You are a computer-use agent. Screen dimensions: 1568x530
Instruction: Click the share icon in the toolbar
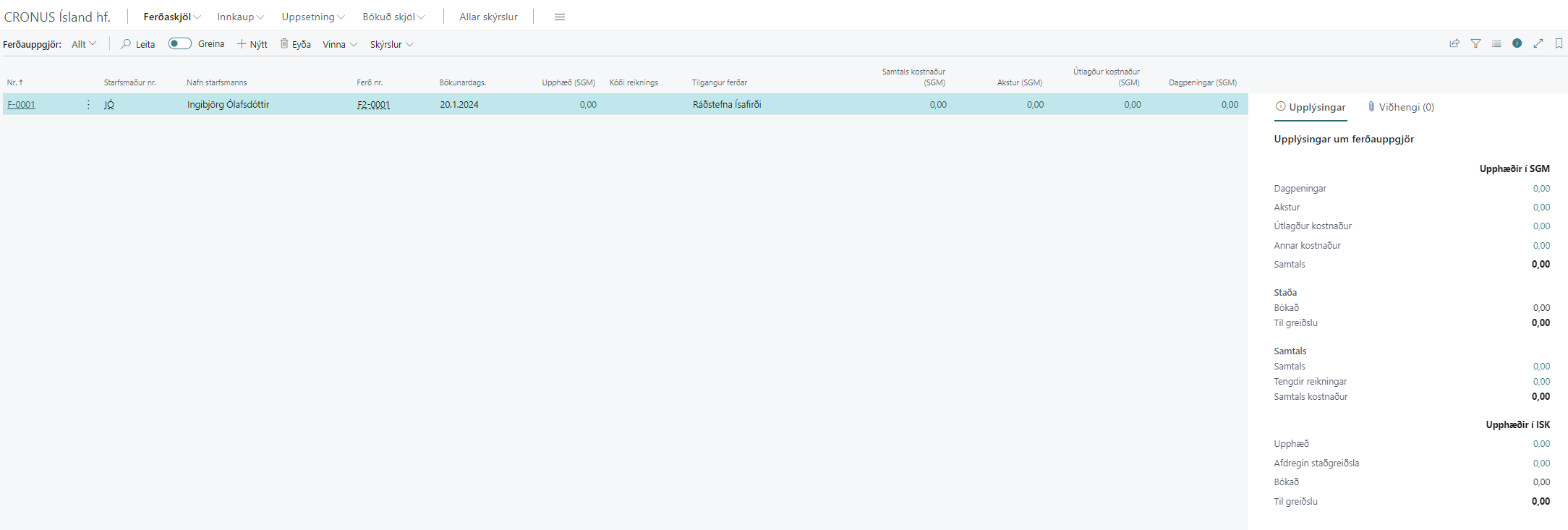click(1454, 44)
